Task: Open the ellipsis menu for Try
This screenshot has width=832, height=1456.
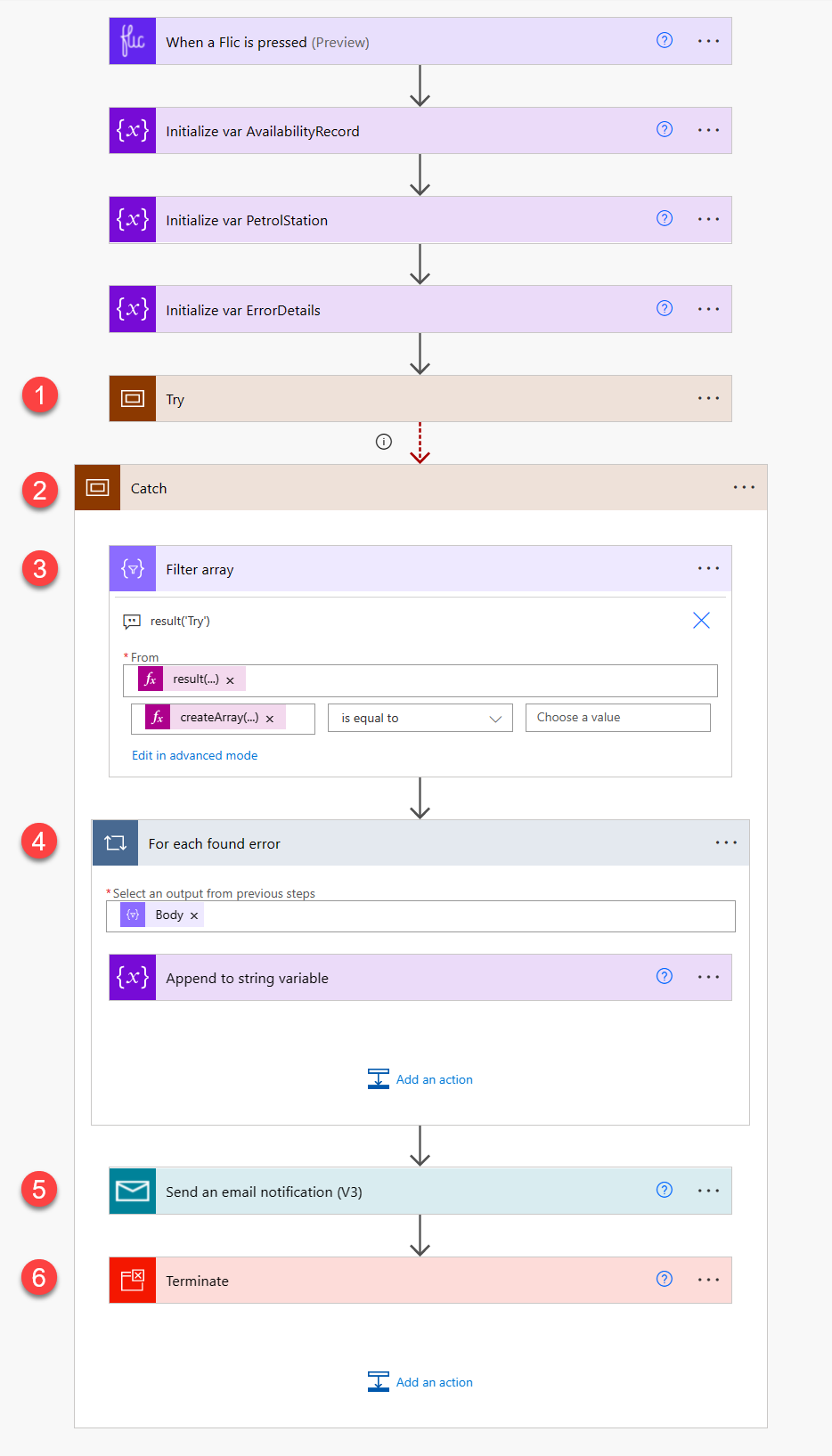Action: (708, 399)
